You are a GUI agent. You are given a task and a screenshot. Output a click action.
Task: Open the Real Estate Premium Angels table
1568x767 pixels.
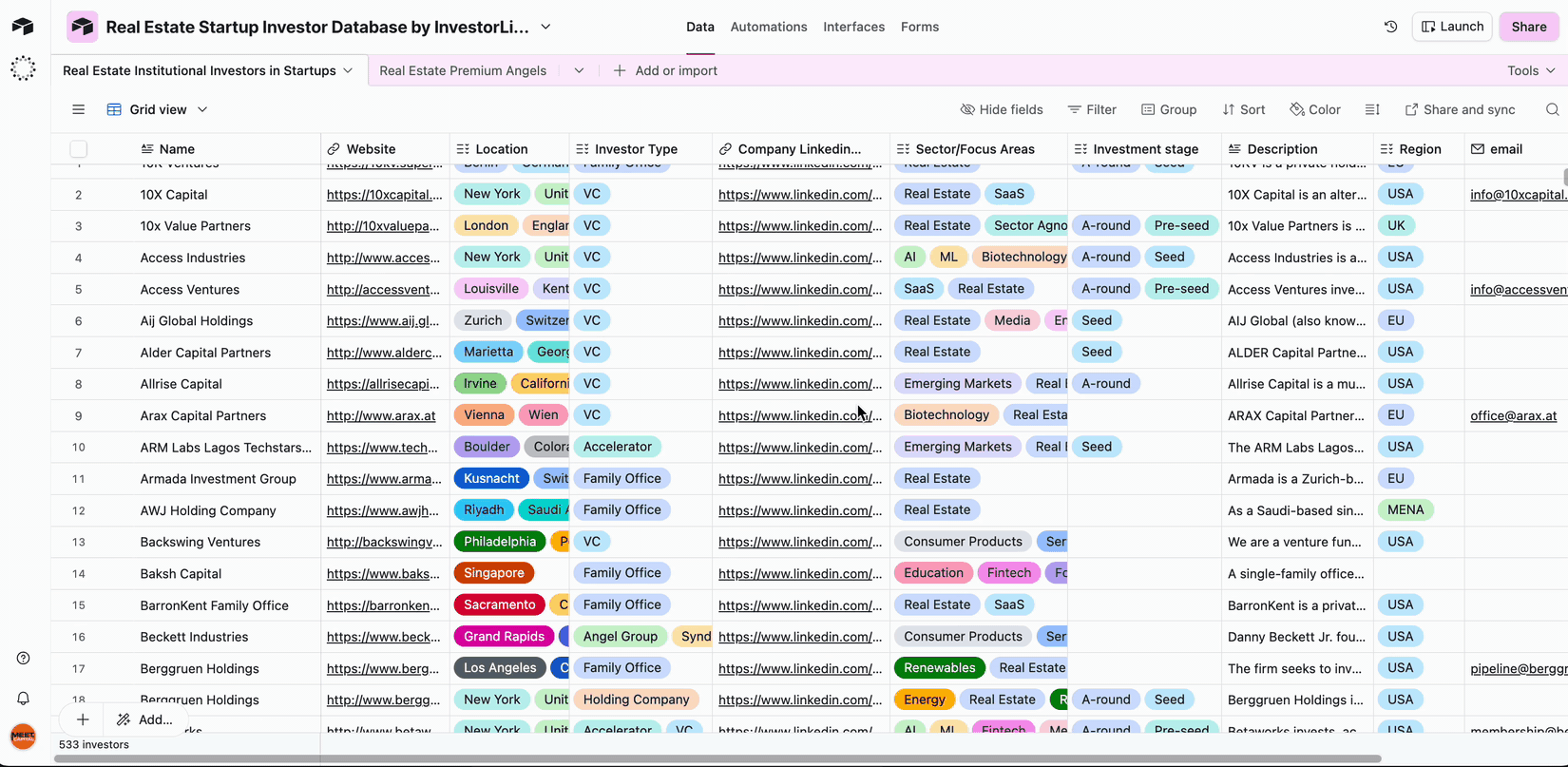point(463,70)
